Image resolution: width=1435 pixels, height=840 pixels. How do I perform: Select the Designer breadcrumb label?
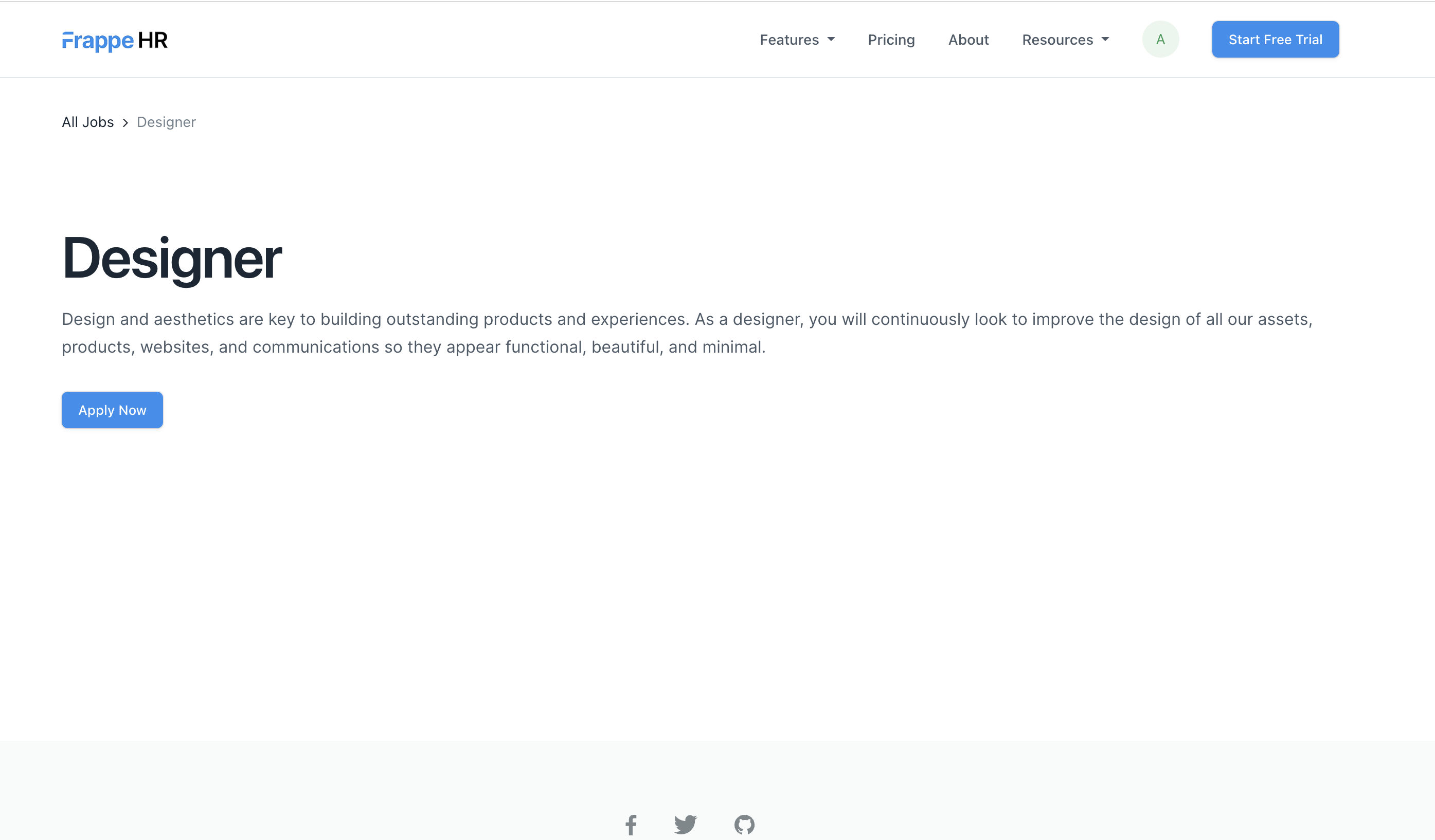pos(166,122)
